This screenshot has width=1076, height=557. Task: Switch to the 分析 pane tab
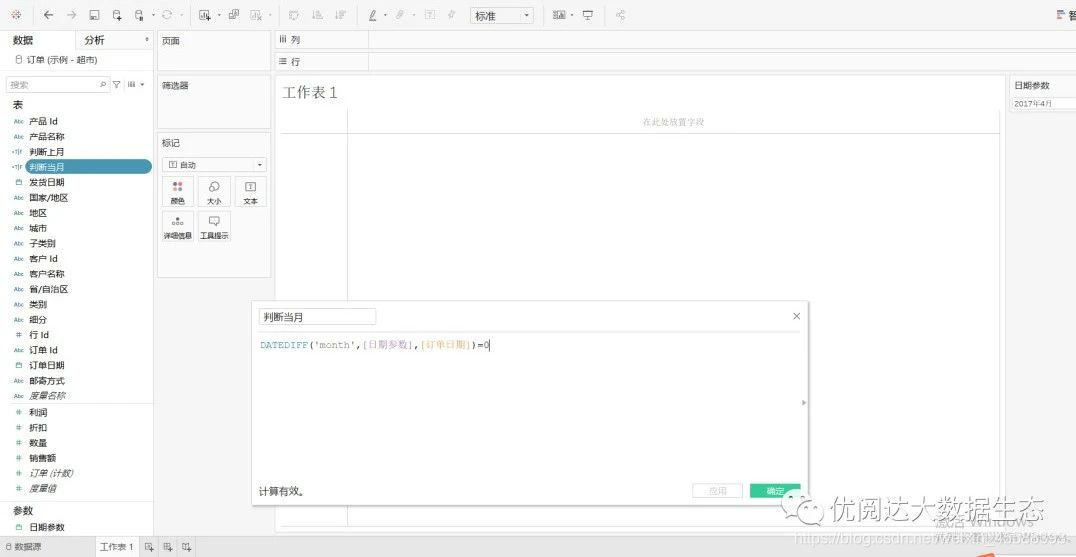[95, 40]
